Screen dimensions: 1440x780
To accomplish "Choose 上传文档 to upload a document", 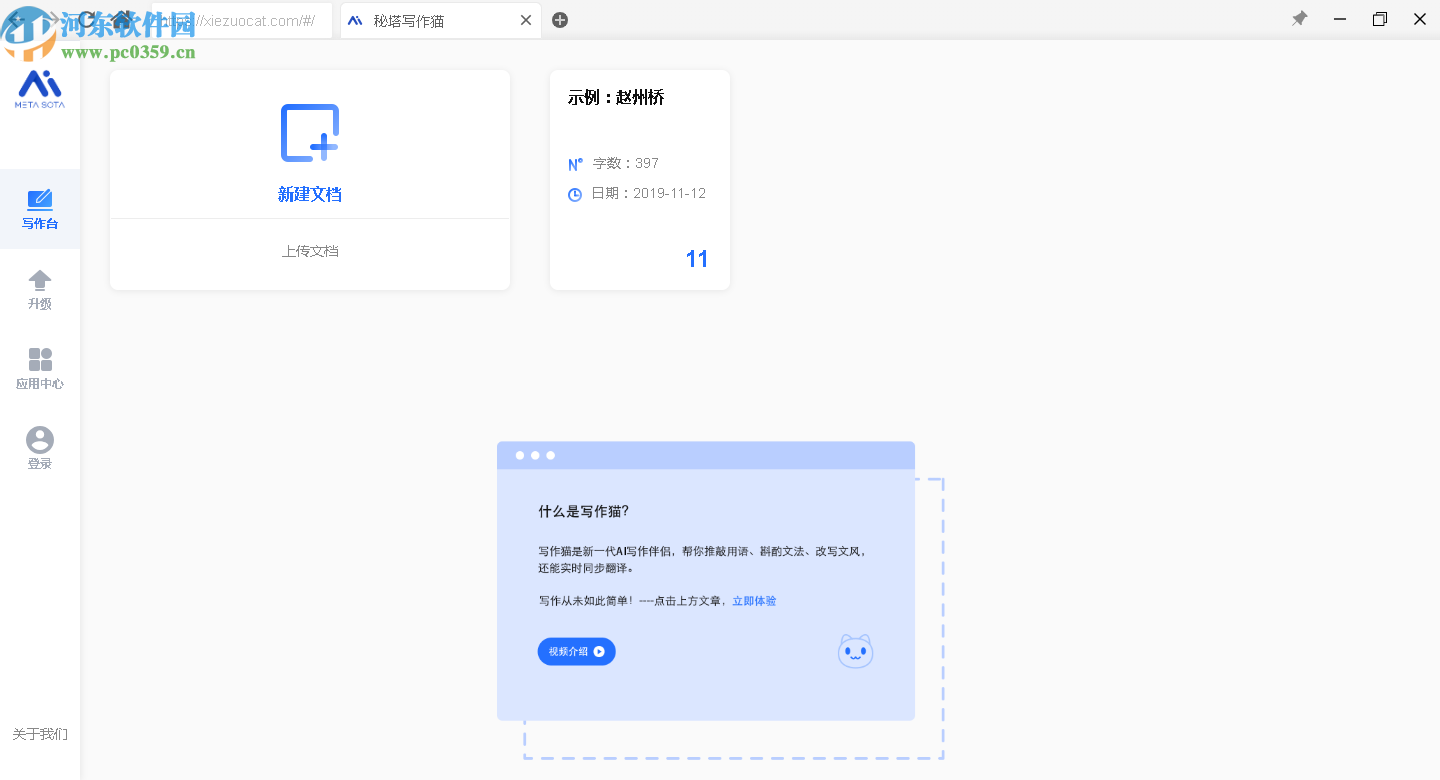I will [x=310, y=251].
